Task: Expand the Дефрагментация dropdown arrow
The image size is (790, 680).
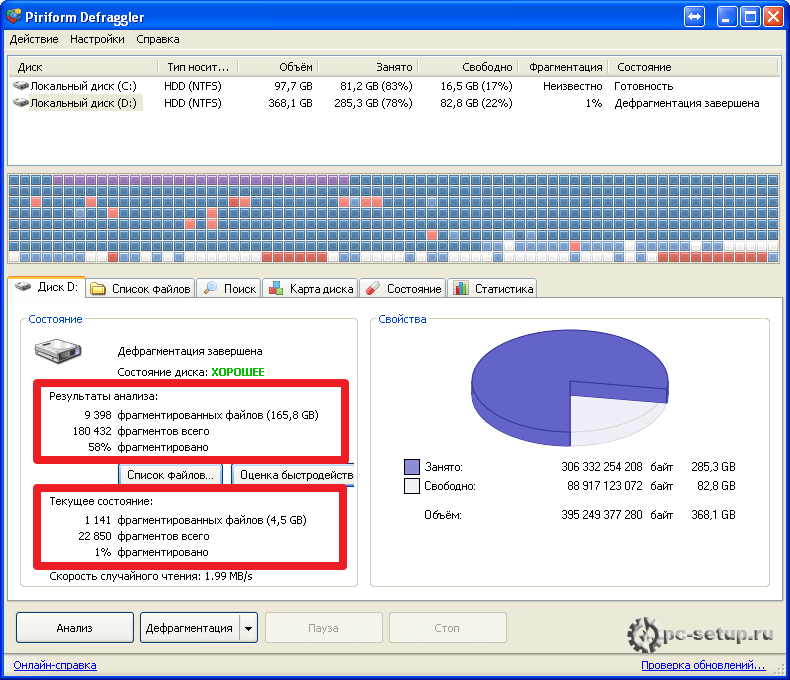Action: 248,628
